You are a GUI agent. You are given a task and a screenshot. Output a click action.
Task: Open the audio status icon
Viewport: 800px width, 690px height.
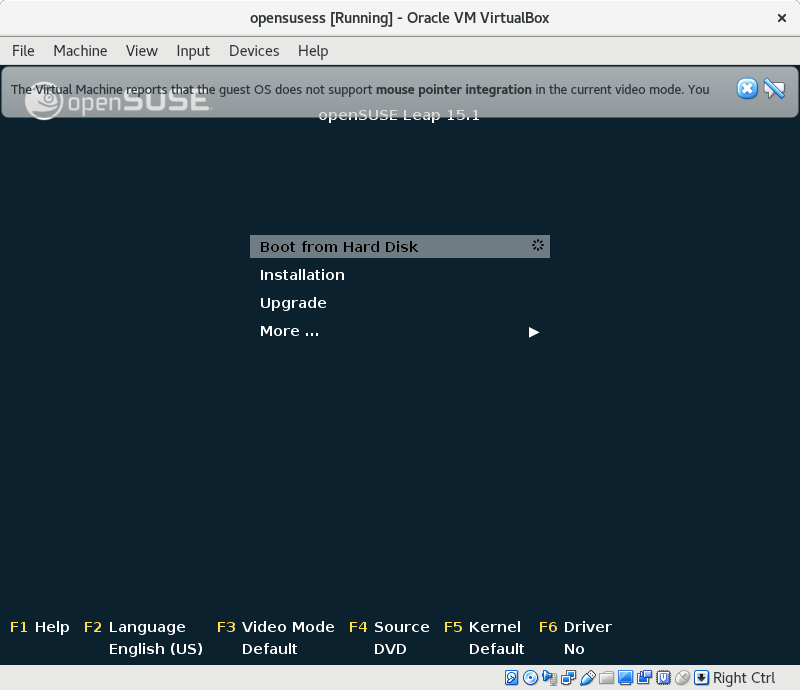click(550, 677)
